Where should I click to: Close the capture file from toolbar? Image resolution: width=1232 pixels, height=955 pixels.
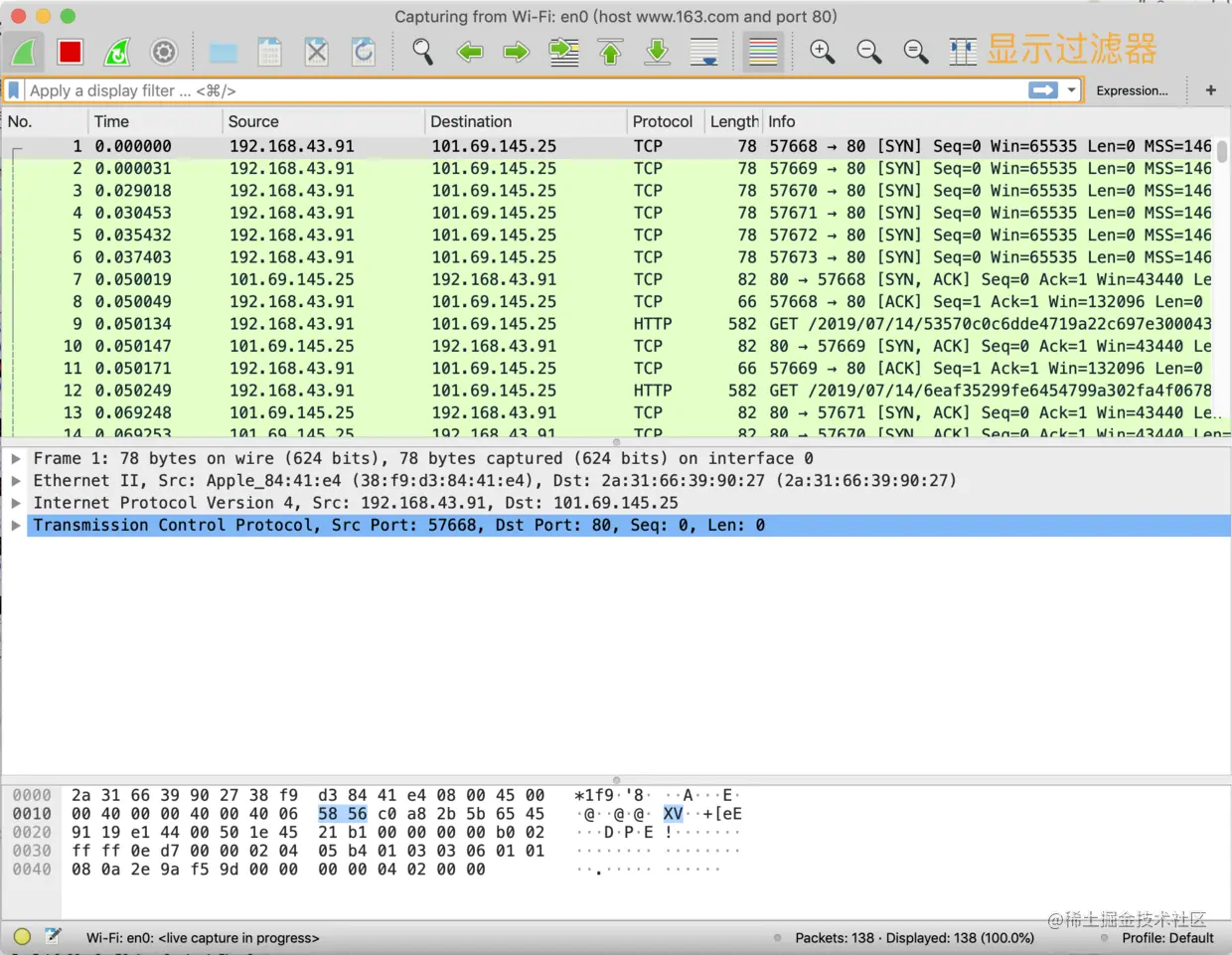tap(316, 52)
